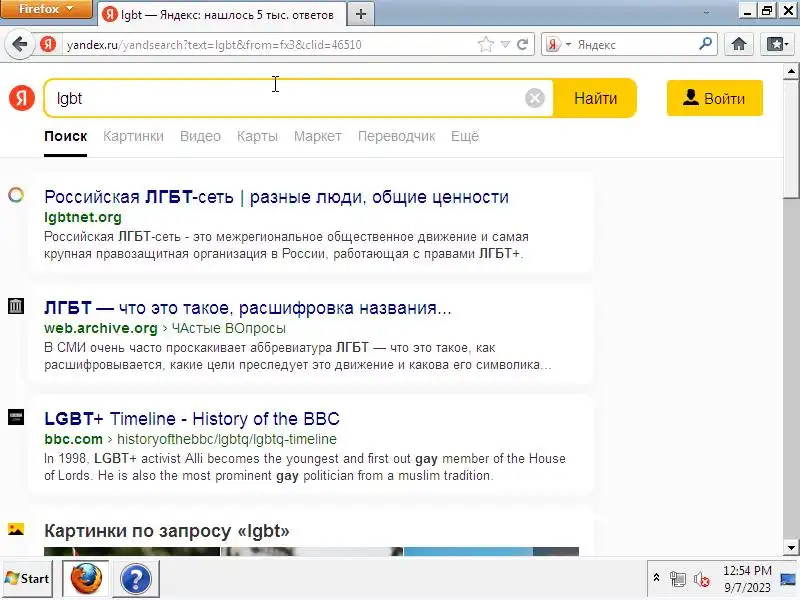The width and height of the screenshot is (800, 600).
Task: Open the address bar history dropdown arrow
Action: tap(505, 44)
